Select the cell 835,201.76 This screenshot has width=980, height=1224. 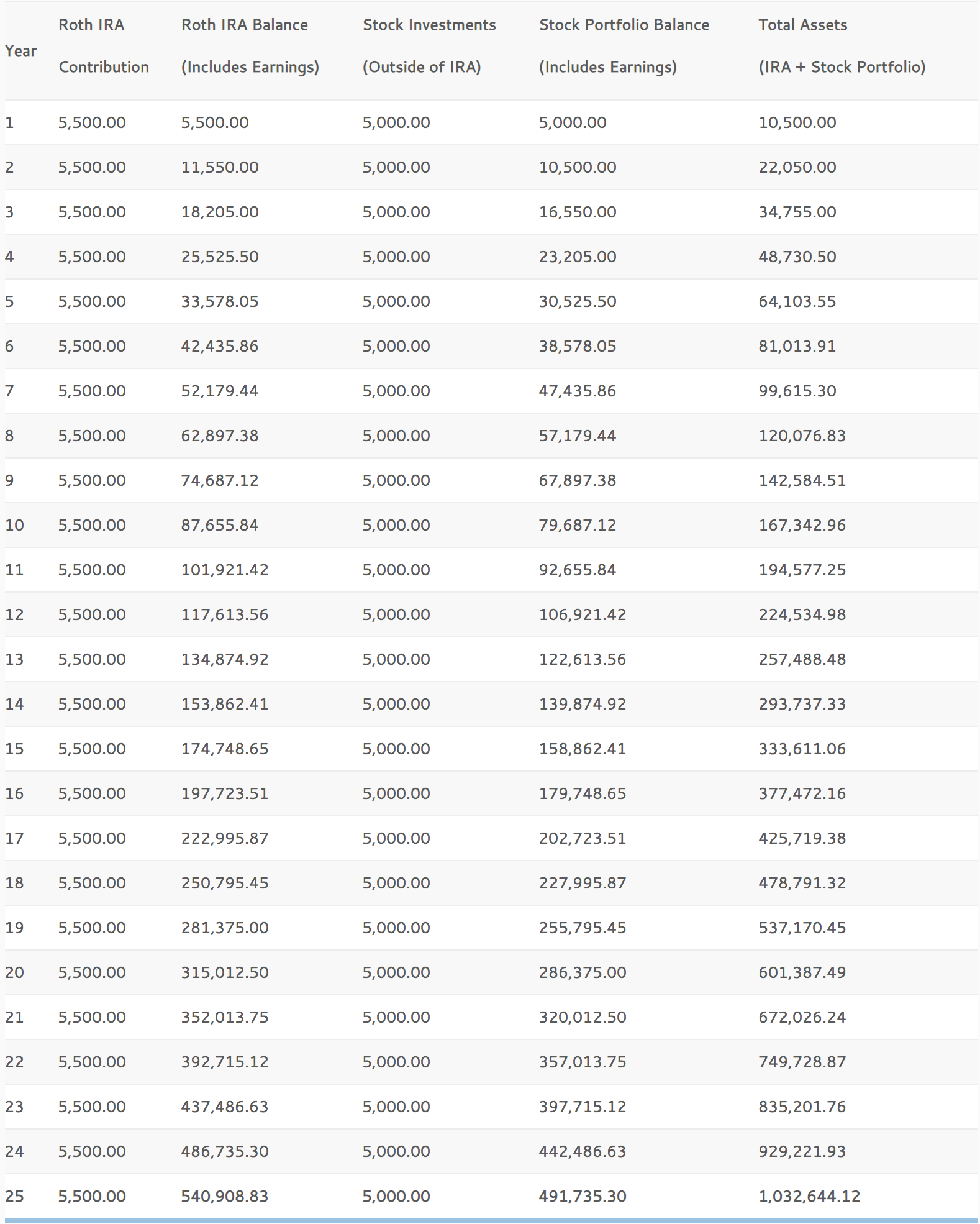tap(802, 1107)
